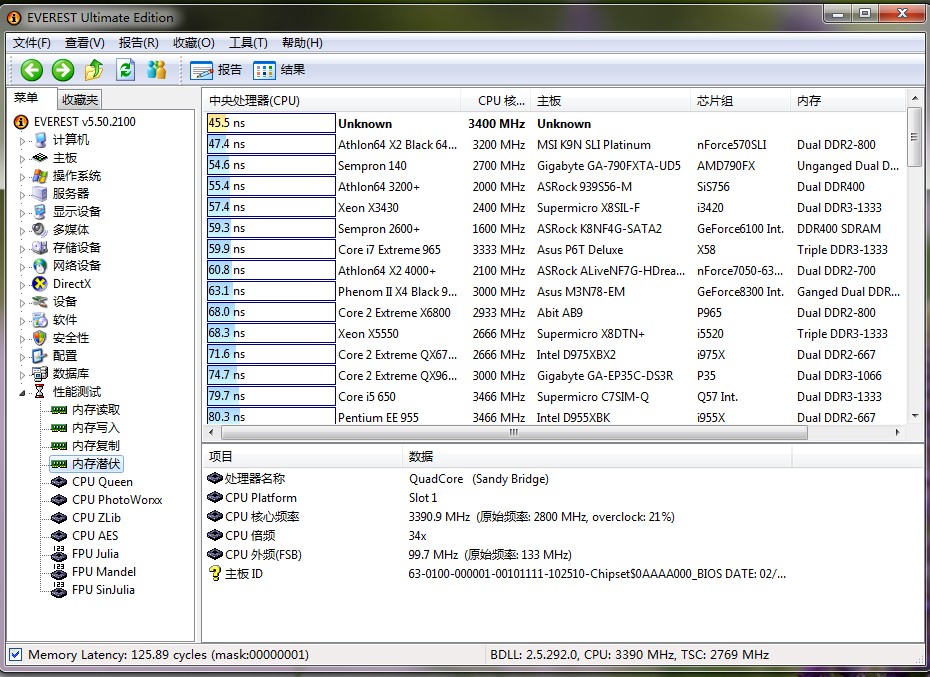Select the Core i7 Extreme 965 row
930x677 pixels.
555,250
